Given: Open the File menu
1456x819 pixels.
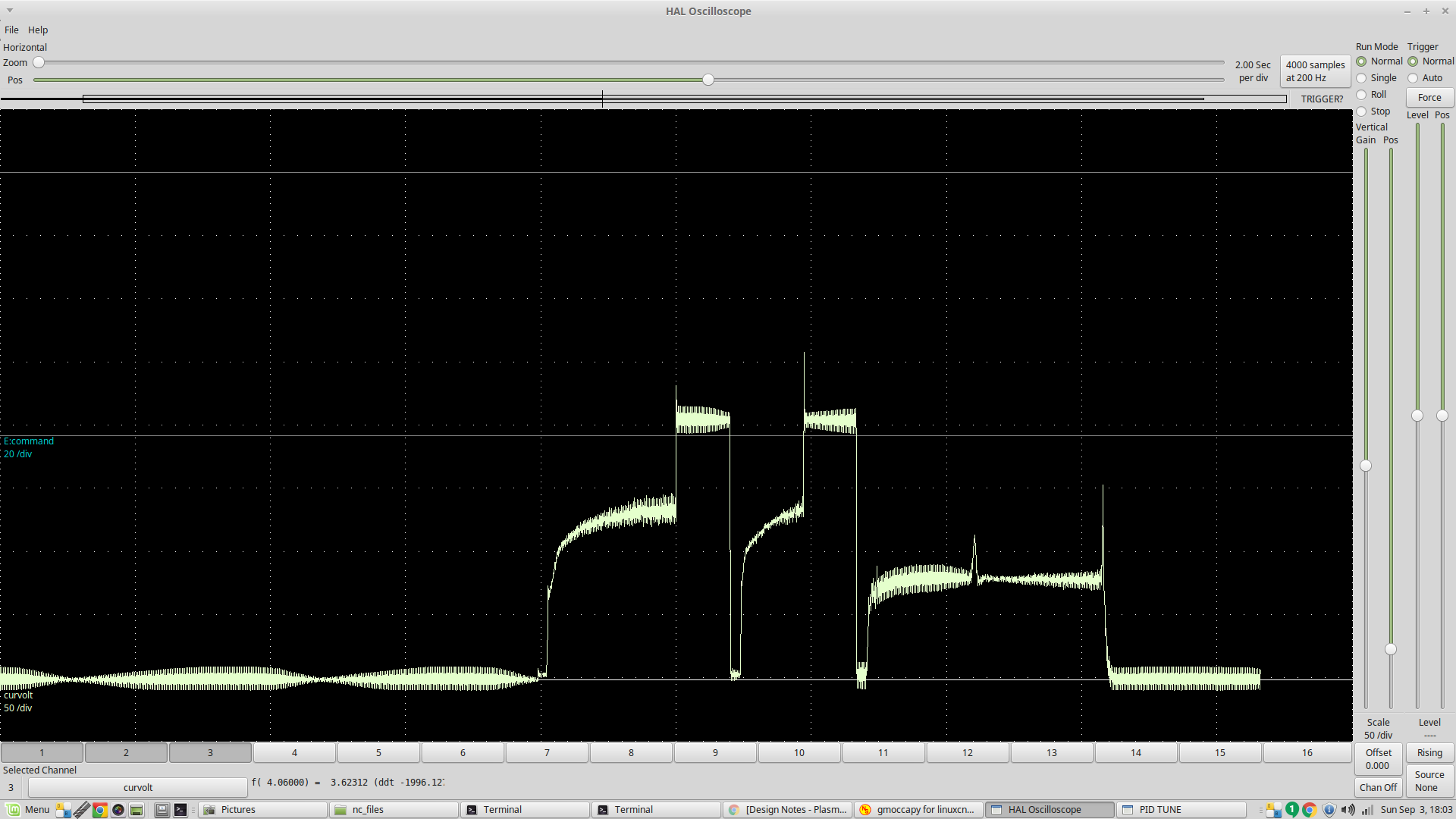Looking at the screenshot, I should point(11,30).
